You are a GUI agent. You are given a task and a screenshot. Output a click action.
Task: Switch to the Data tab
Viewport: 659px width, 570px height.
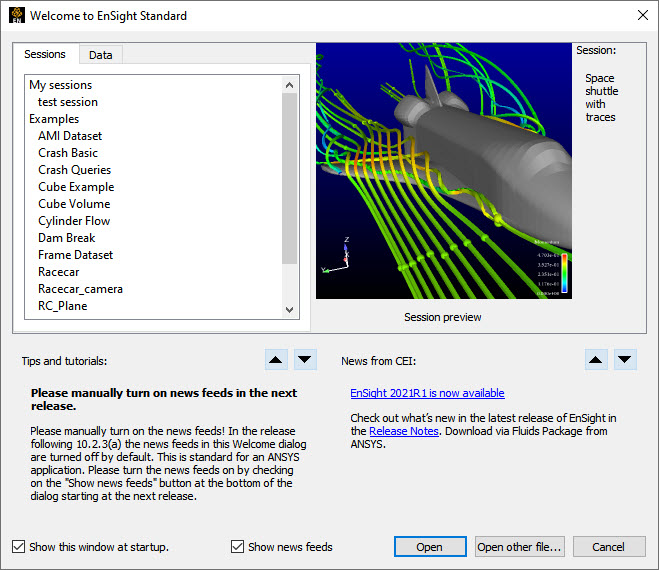(x=101, y=55)
